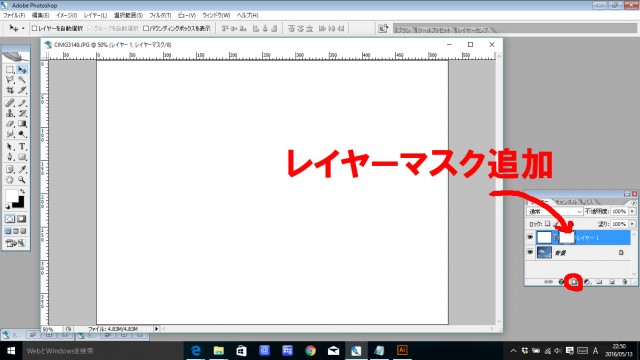Open the フィルタ(T) menu
This screenshot has height=360, width=640.
(160, 15)
